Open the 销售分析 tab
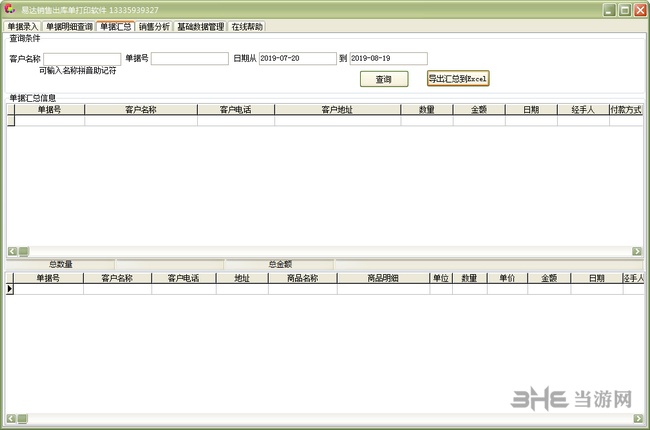Image resolution: width=650 pixels, height=430 pixels. 154,27
